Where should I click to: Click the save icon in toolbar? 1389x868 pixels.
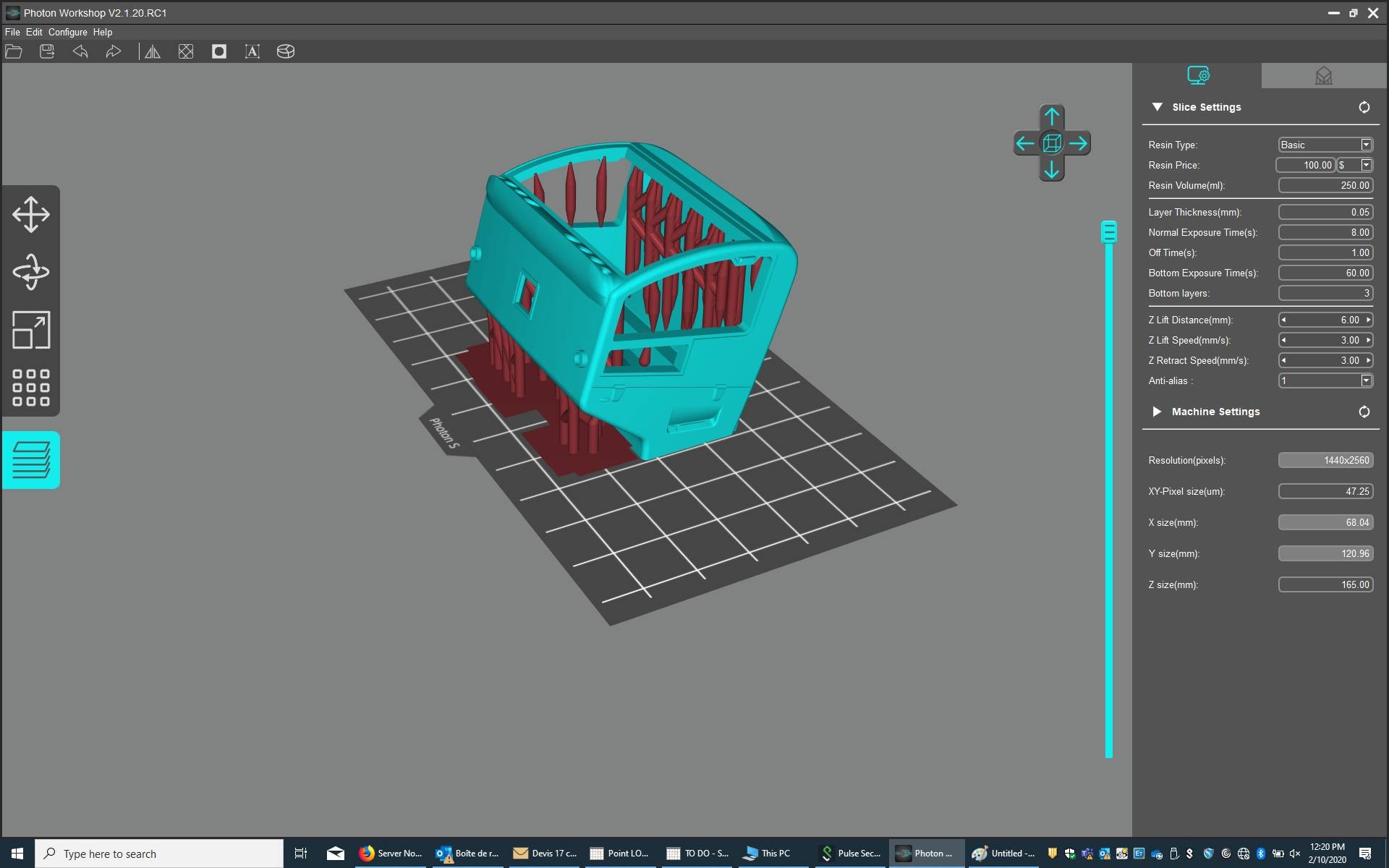coord(47,51)
